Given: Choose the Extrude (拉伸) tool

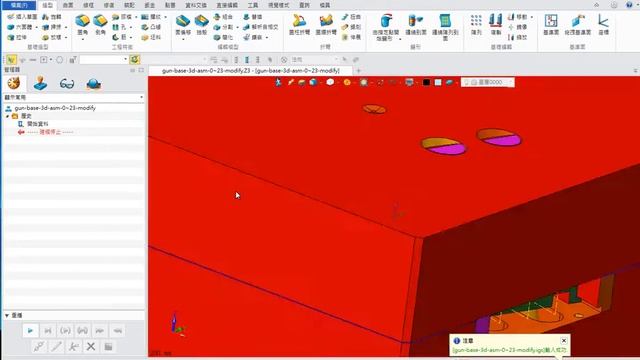Looking at the screenshot, I should pyautogui.click(x=17, y=37).
